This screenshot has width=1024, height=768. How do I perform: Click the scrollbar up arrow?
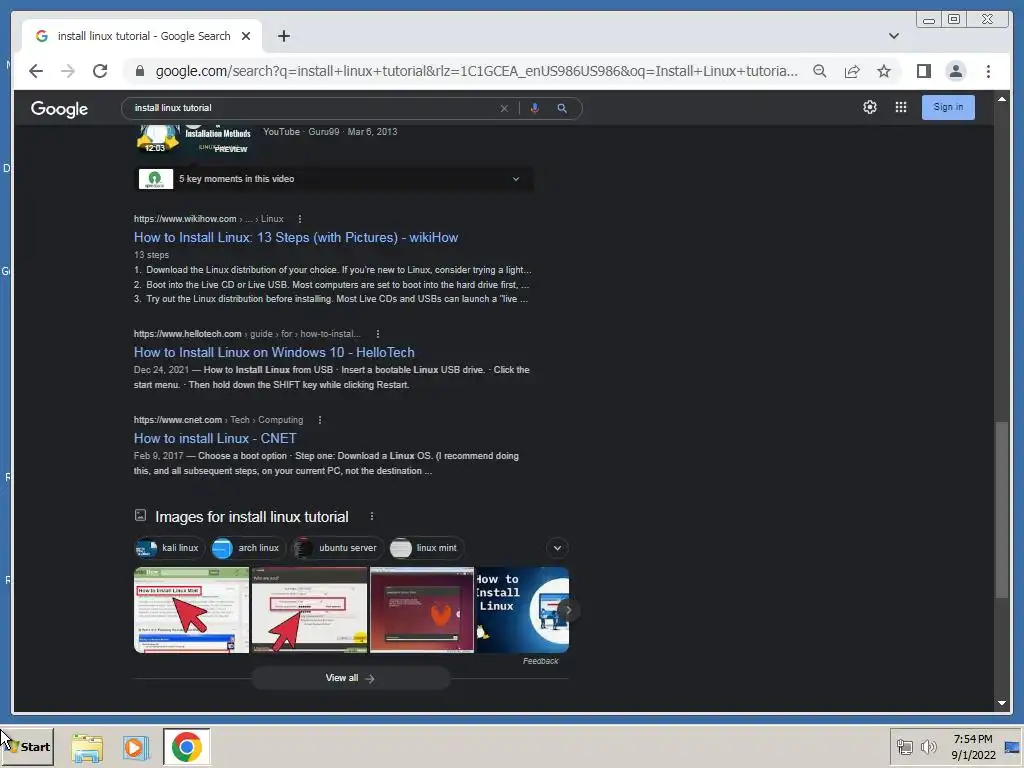1002,99
